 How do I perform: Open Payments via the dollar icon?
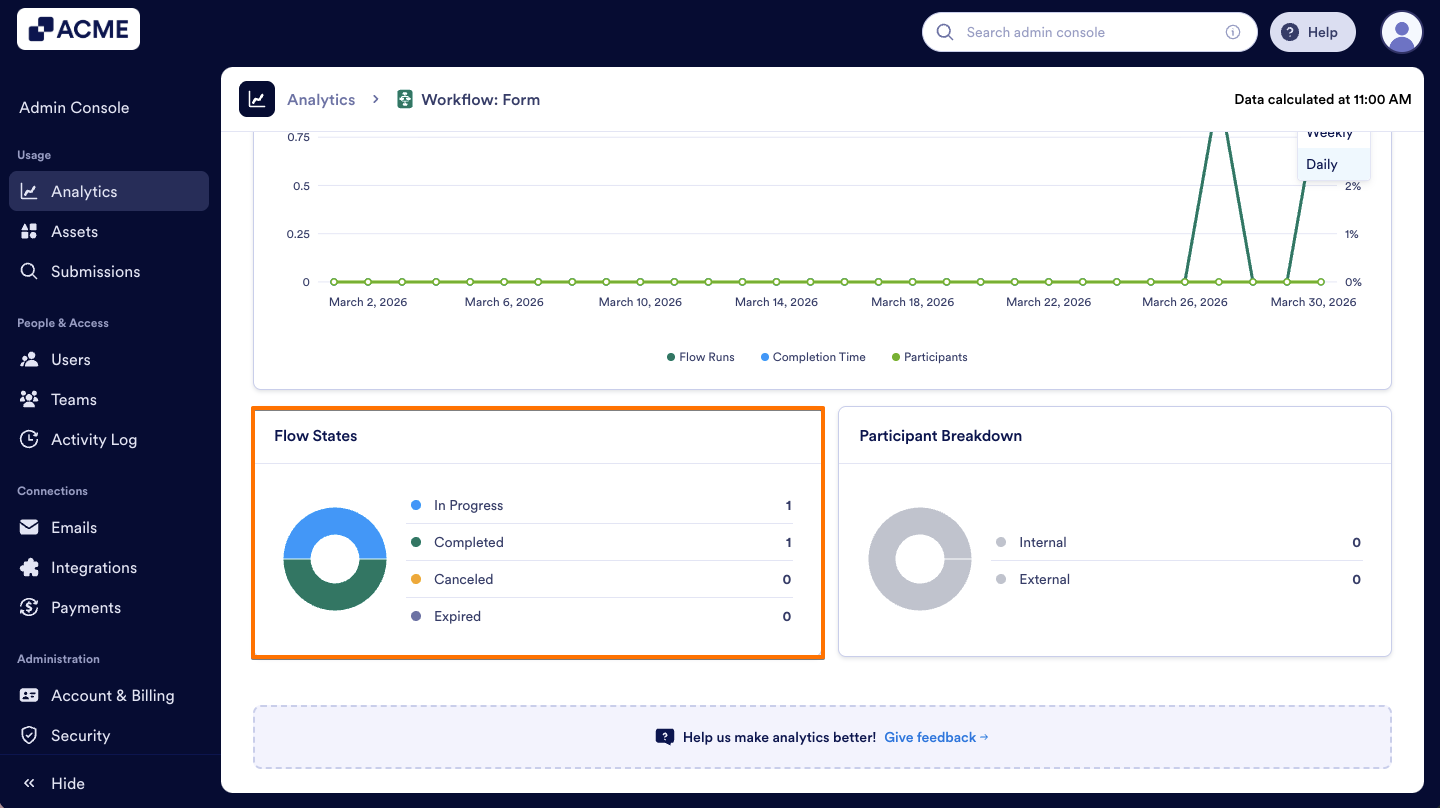(x=30, y=607)
